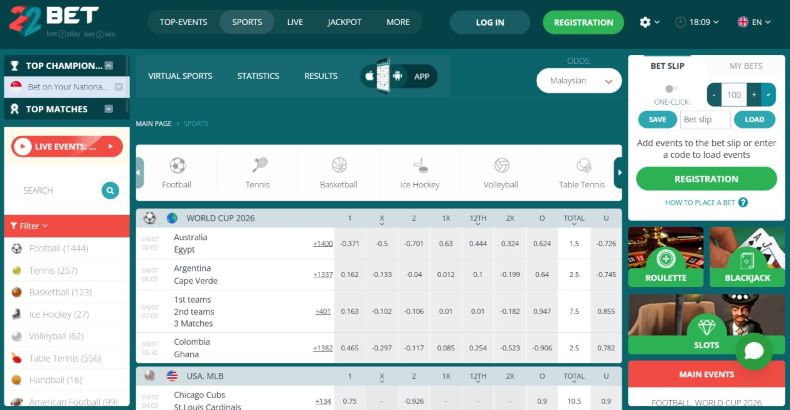
Task: Click the 22BET logo
Action: click(x=61, y=21)
